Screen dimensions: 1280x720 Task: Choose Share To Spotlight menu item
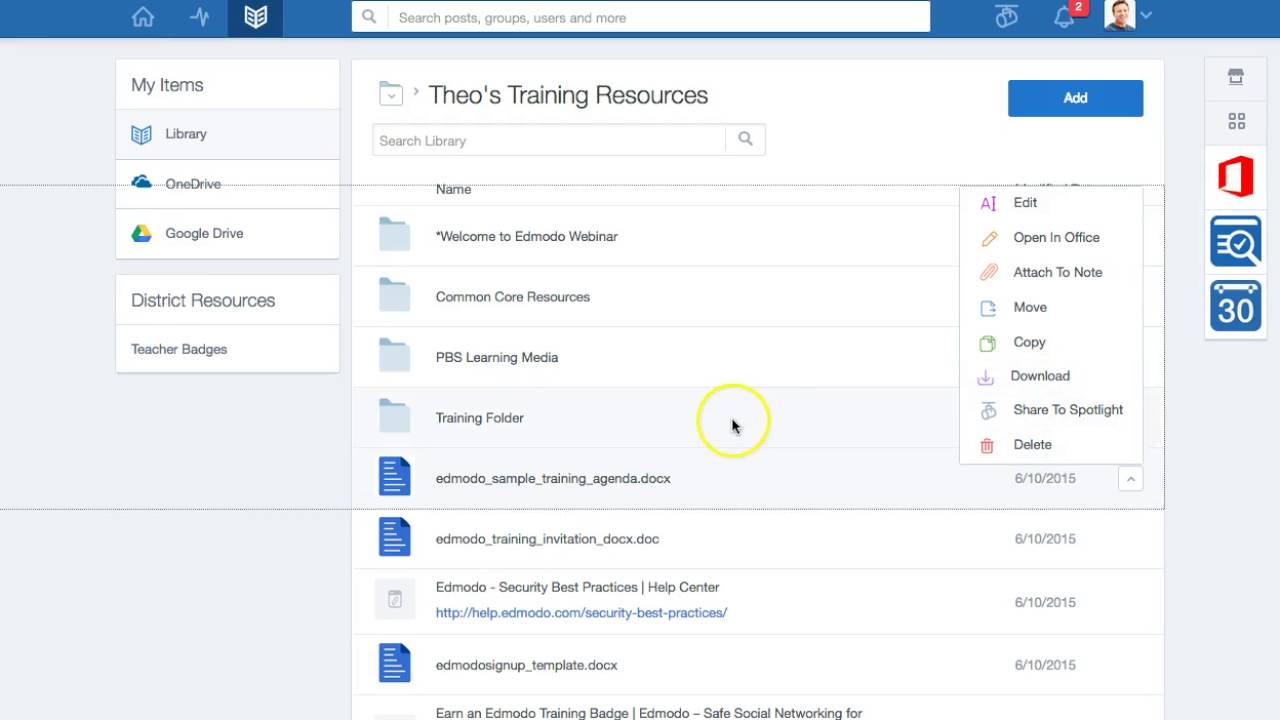[1068, 410]
